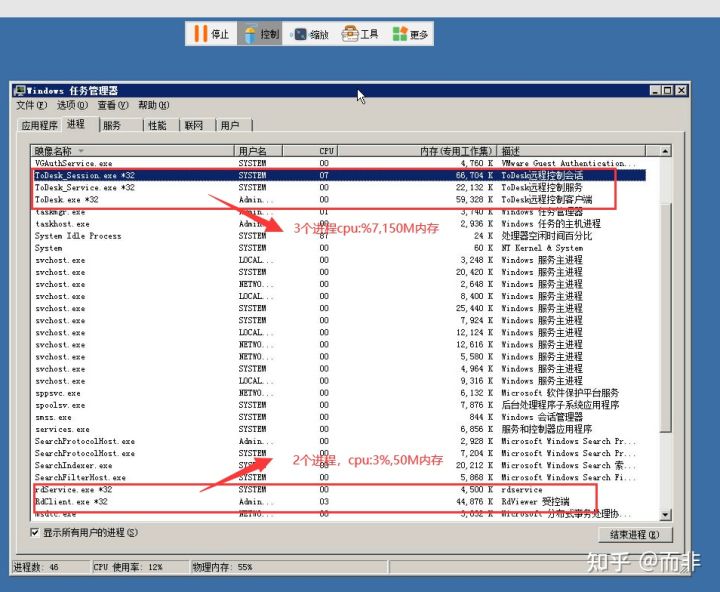Screen dimensions: 720x592
Task: Click the End Process (结束进程) button
Action: tap(635, 535)
